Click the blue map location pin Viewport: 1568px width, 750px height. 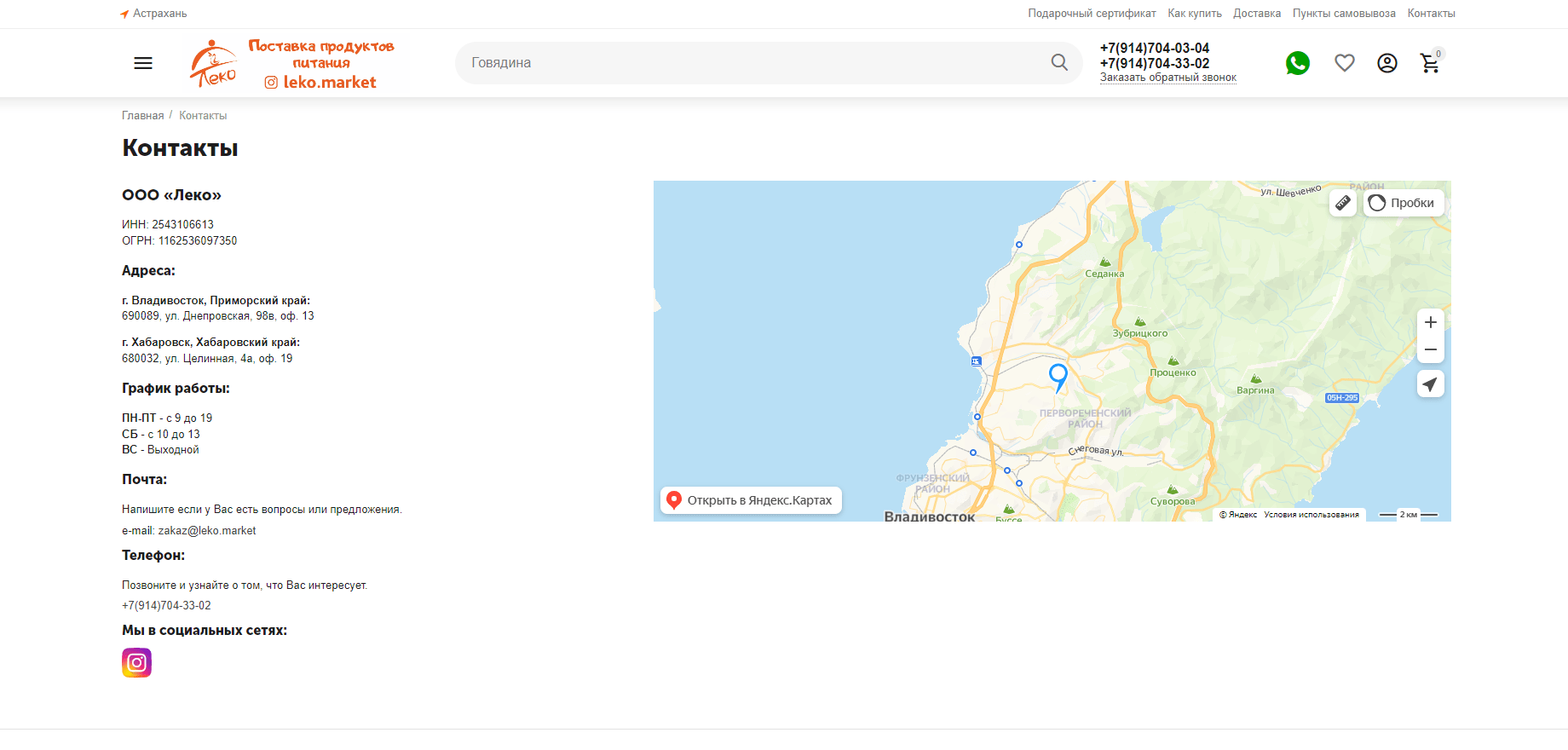click(x=1058, y=377)
